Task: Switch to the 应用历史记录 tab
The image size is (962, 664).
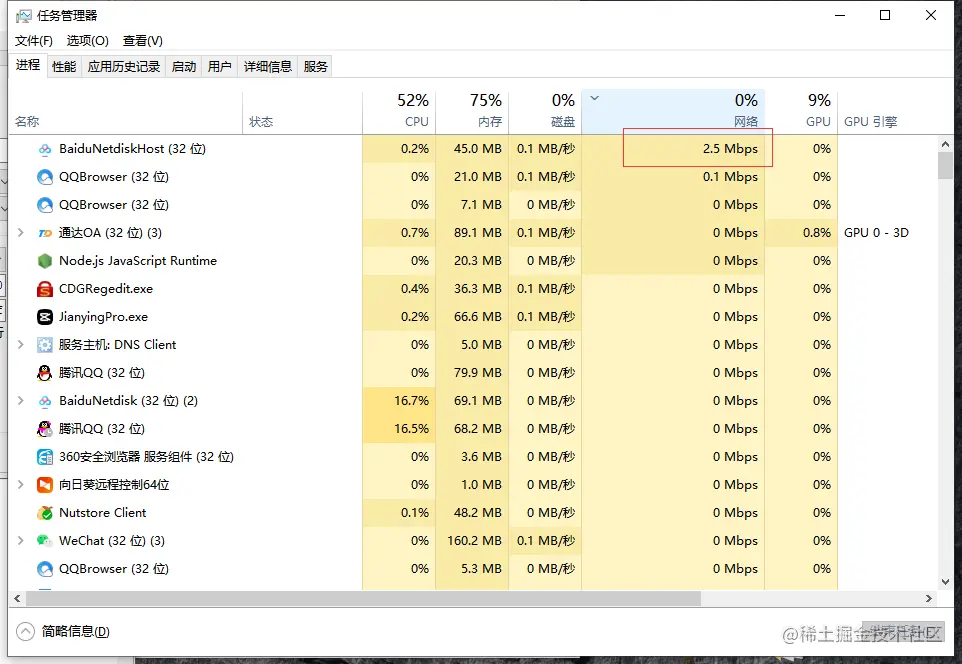Action: click(x=123, y=66)
